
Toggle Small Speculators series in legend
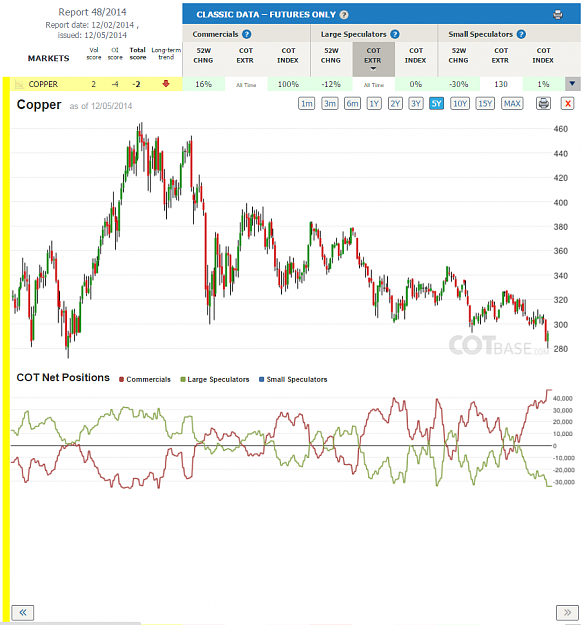coord(293,379)
